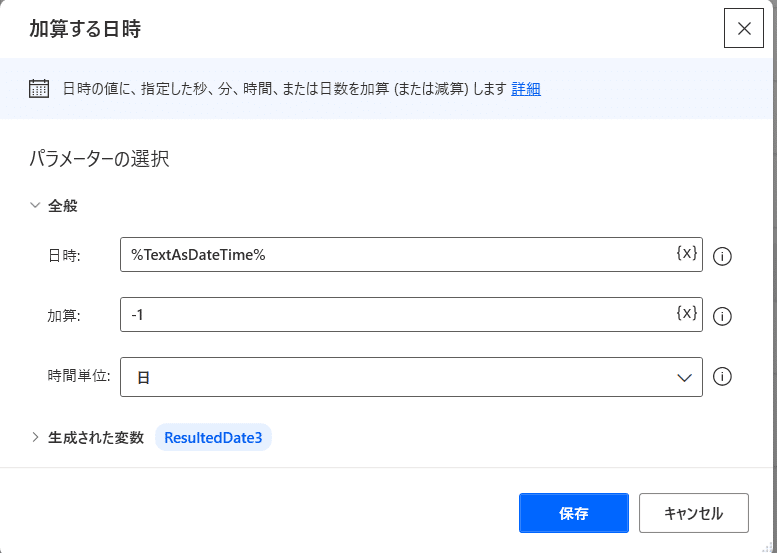
Task: Click the 生成された変数 label text
Action: tap(96, 438)
